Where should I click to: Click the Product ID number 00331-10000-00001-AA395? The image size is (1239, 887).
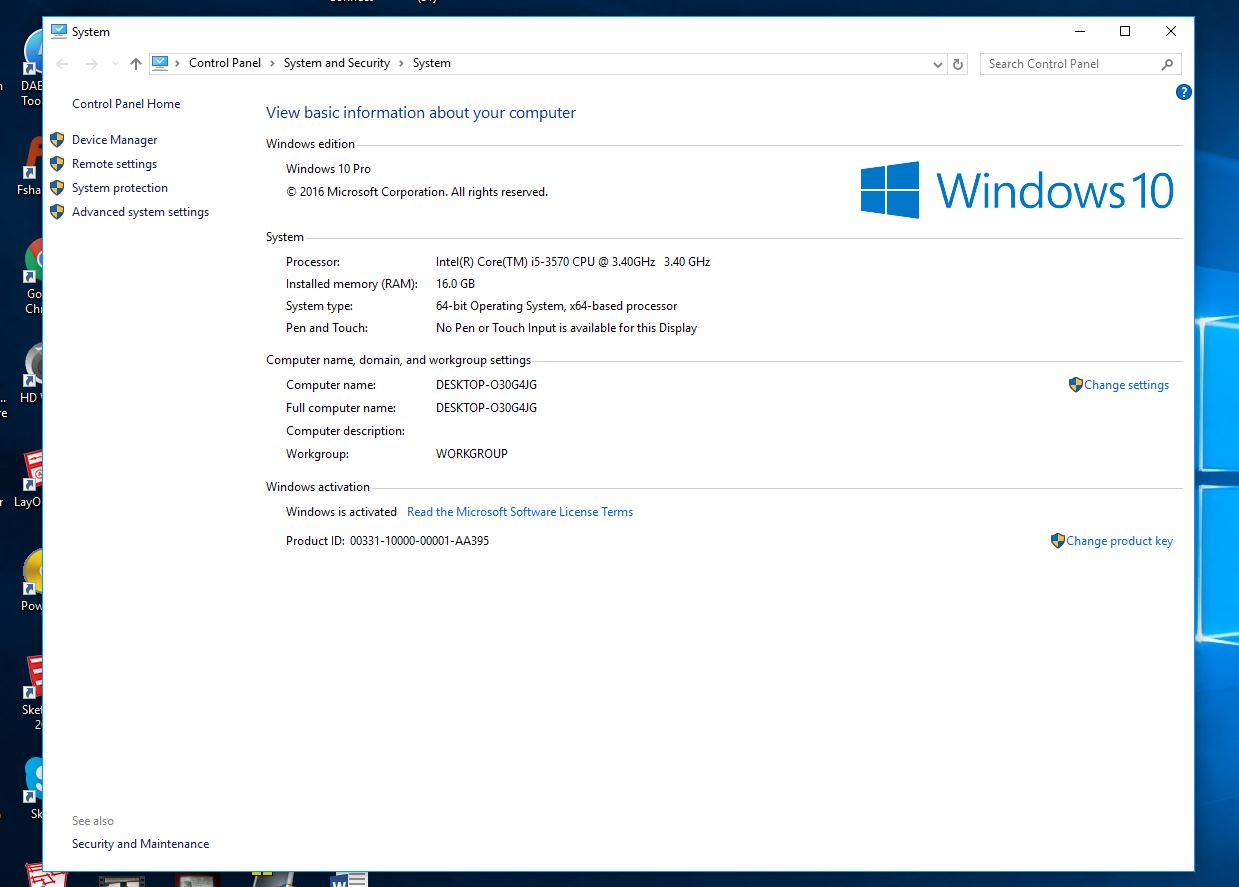[419, 541]
